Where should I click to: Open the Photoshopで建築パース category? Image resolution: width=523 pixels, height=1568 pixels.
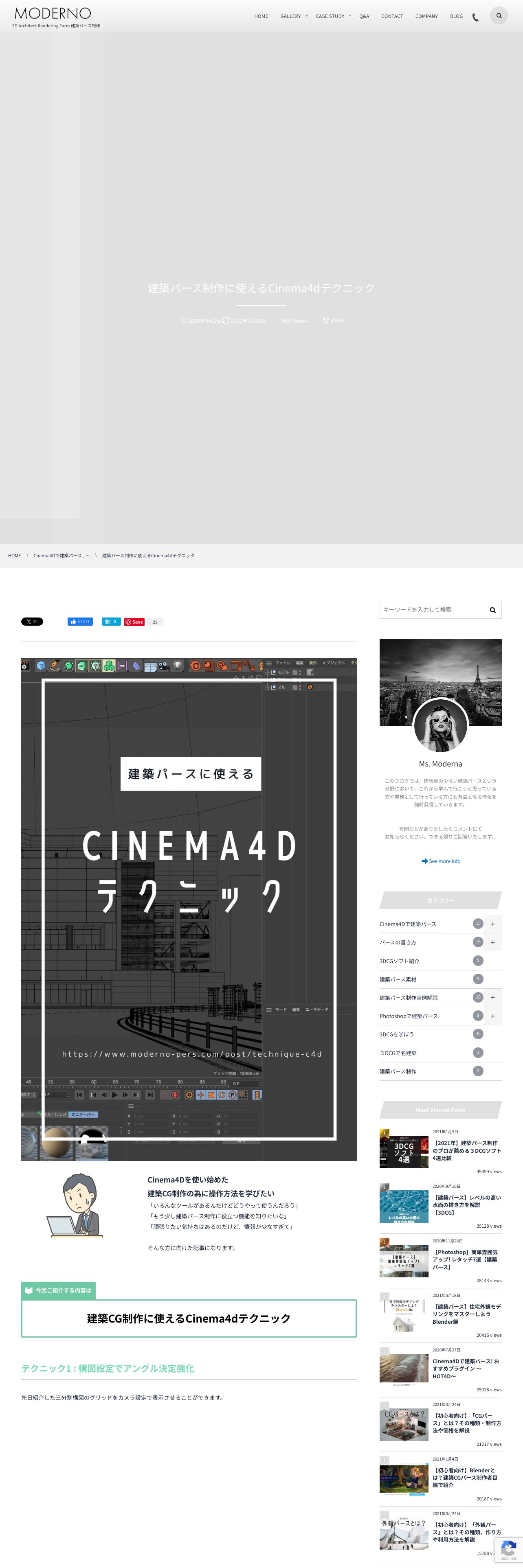coord(409,1016)
